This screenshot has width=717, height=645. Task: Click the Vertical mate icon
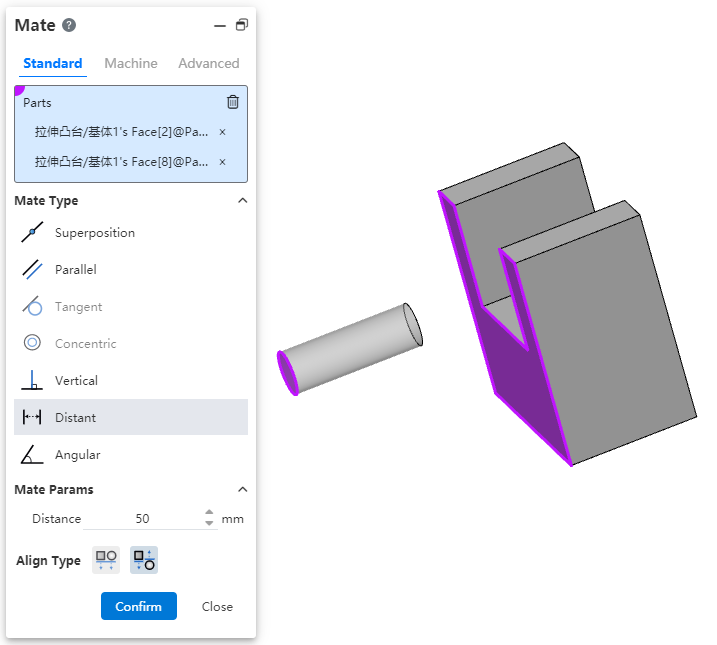click(32, 380)
